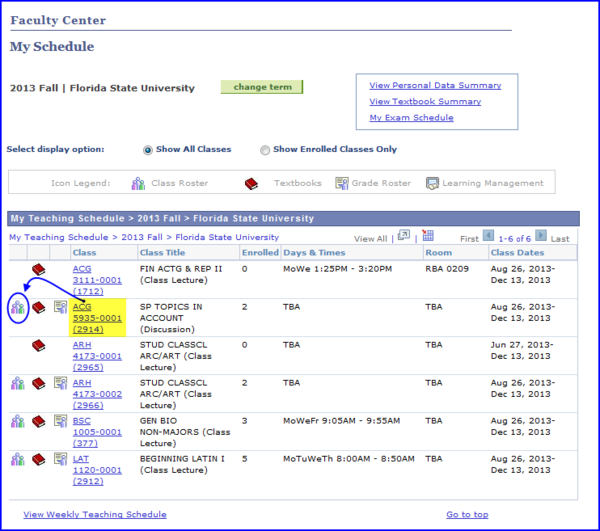Click the download to spreadsheet grid icon
This screenshot has height=531, width=600.
coord(428,237)
